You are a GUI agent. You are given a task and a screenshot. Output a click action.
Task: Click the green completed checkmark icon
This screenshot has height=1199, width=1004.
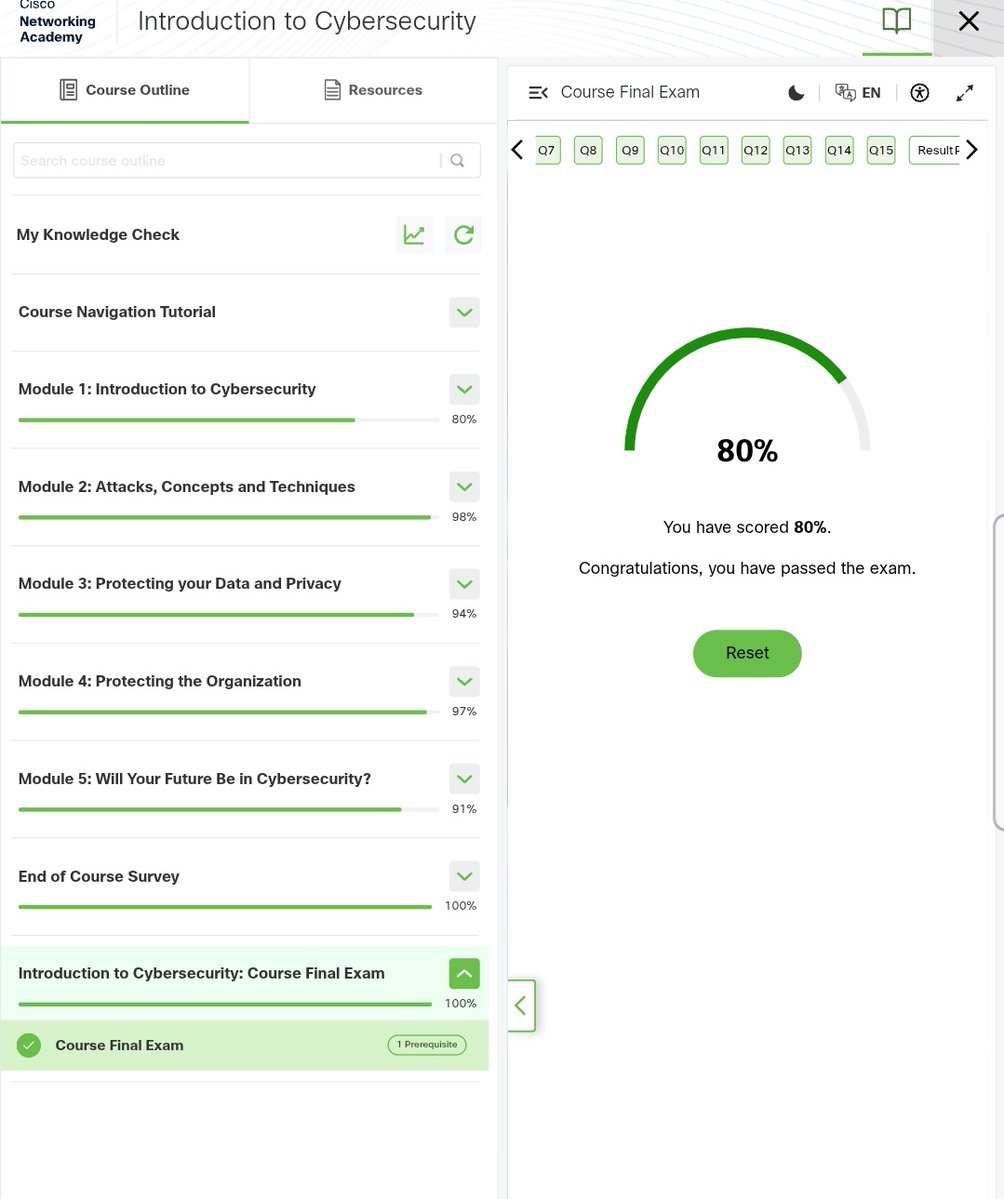(x=29, y=1045)
